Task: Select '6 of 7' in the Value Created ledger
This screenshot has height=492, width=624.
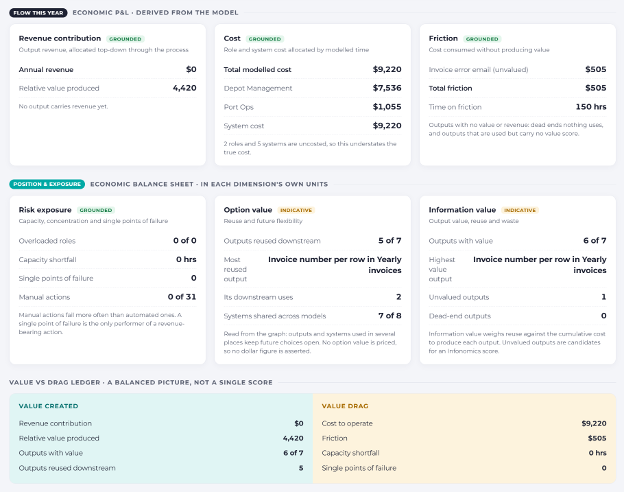Action: (293, 453)
